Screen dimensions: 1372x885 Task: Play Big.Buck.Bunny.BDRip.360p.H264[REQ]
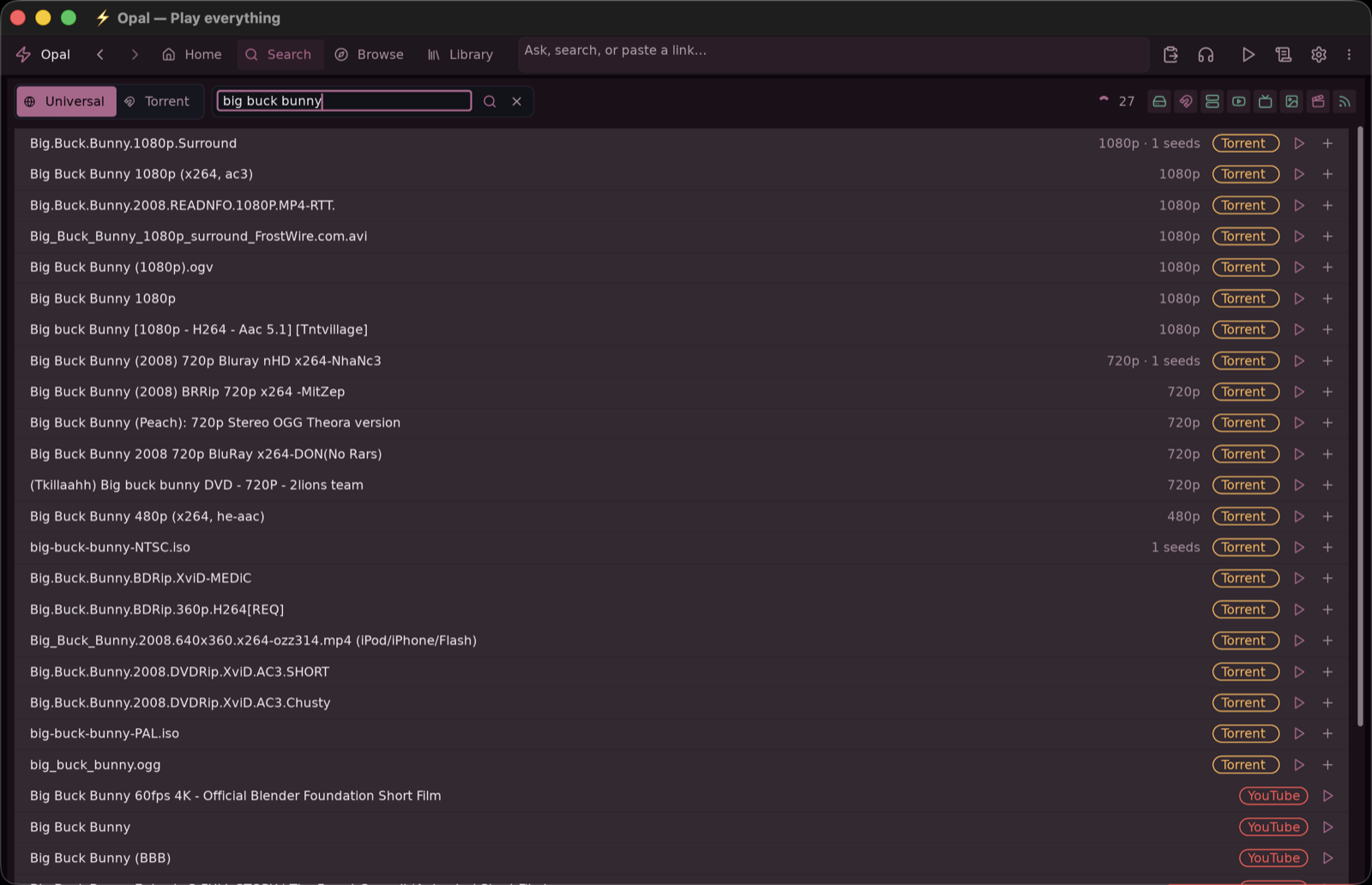[x=1299, y=610]
